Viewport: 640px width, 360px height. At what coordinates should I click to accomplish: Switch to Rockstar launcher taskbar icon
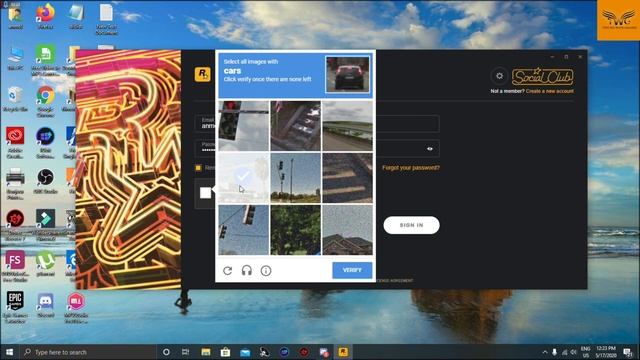(343, 352)
